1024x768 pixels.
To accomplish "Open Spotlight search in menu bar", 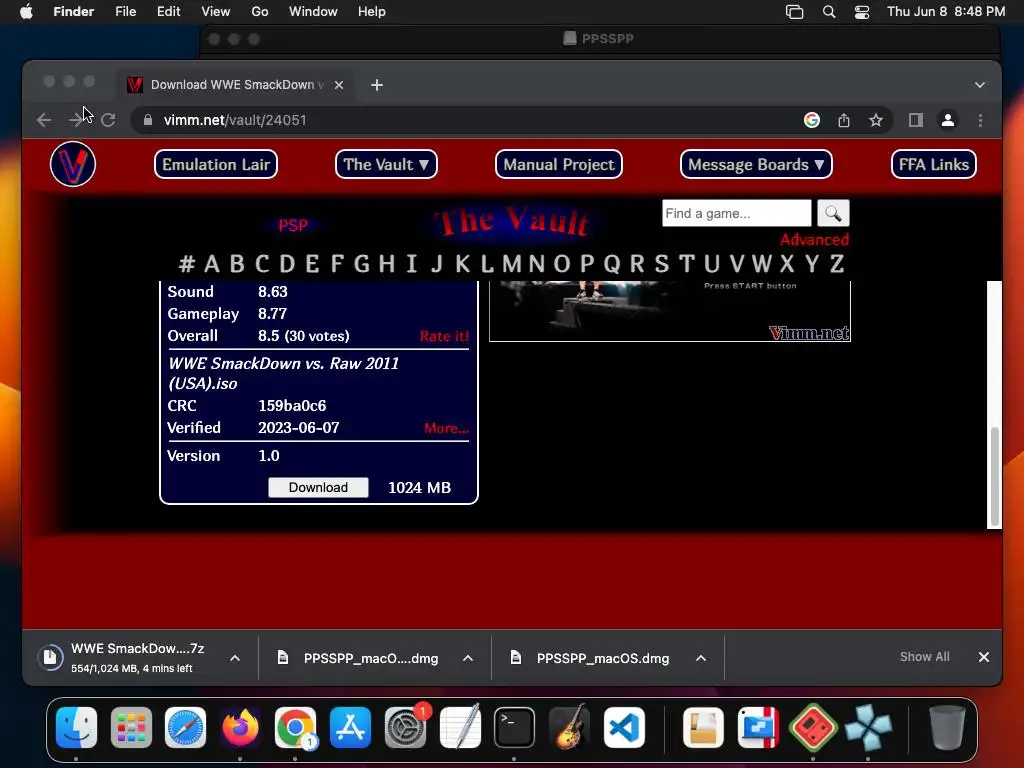I will [829, 12].
